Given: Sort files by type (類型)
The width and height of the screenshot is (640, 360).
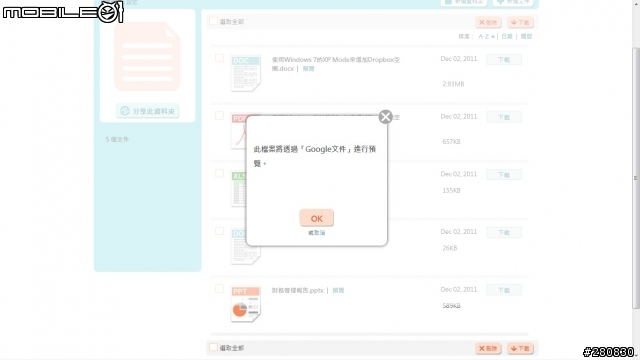Looking at the screenshot, I should pyautogui.click(x=526, y=36).
